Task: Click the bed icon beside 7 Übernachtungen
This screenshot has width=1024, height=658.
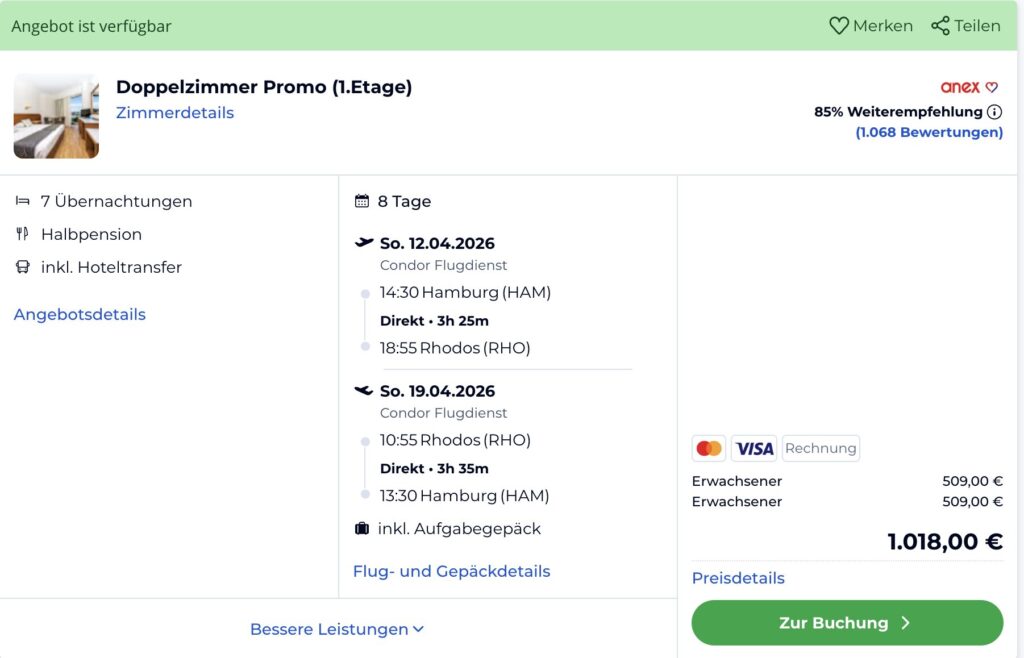Action: tap(22, 200)
